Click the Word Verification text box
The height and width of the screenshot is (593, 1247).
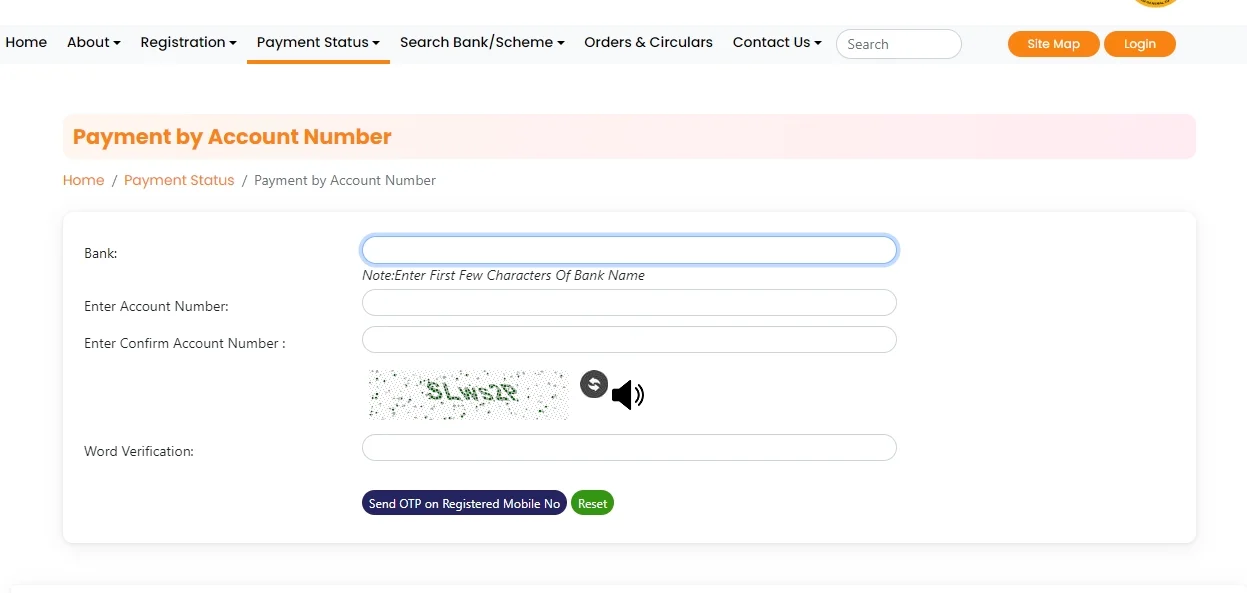point(629,448)
